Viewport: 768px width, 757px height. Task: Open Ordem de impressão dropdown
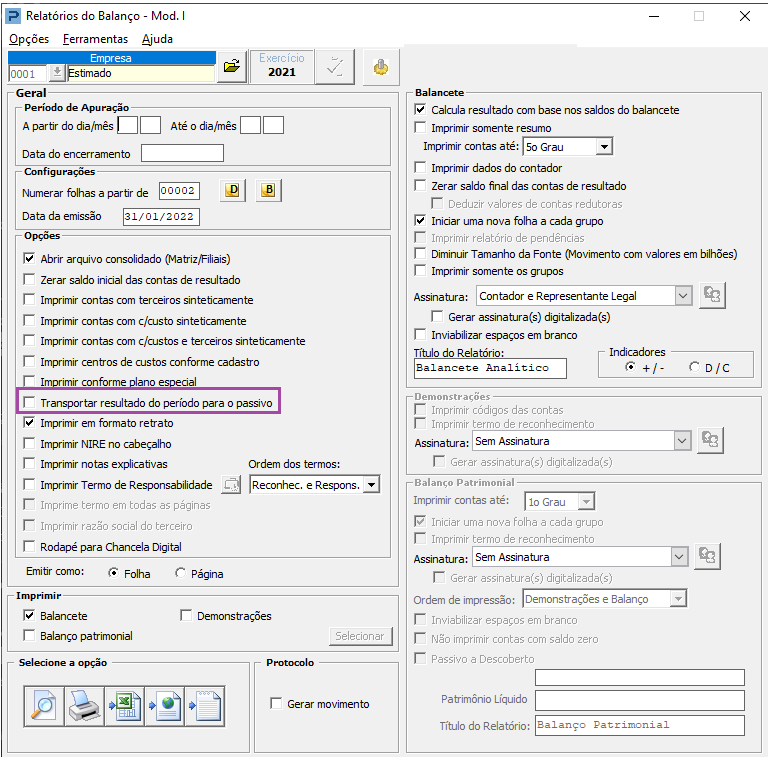pos(678,598)
